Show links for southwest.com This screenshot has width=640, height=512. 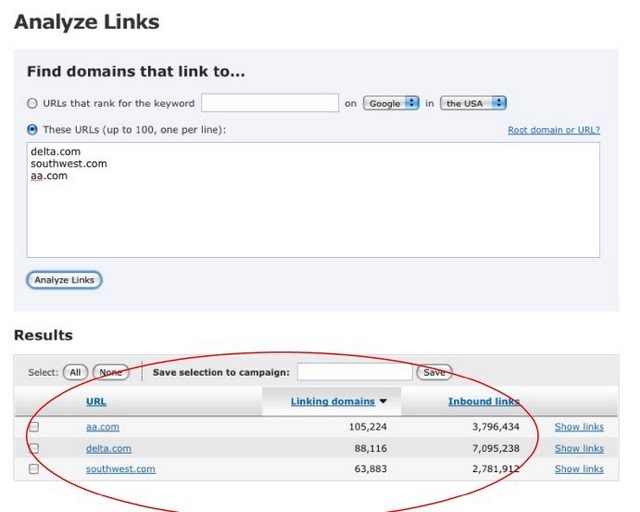tap(579, 469)
